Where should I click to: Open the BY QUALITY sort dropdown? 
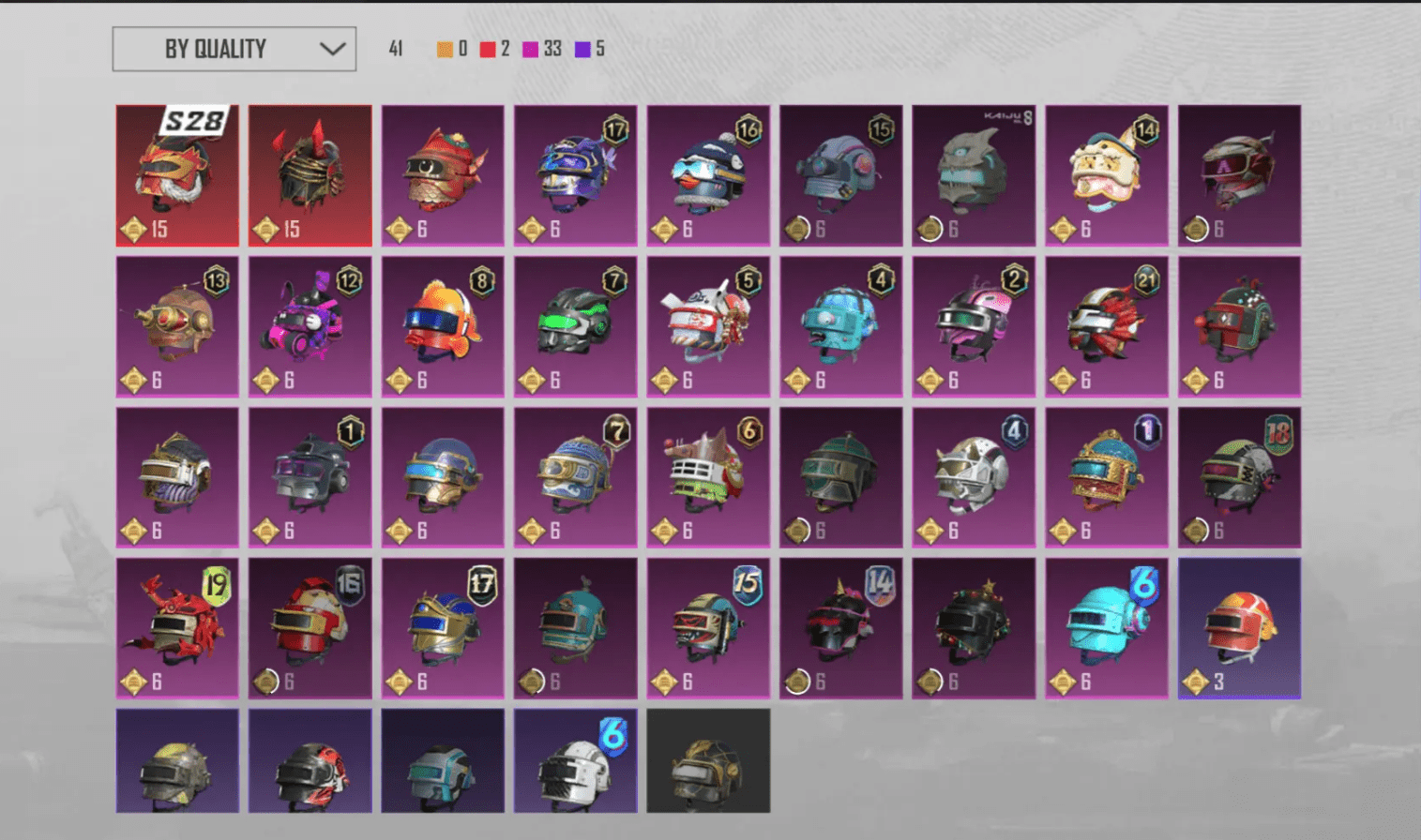234,49
